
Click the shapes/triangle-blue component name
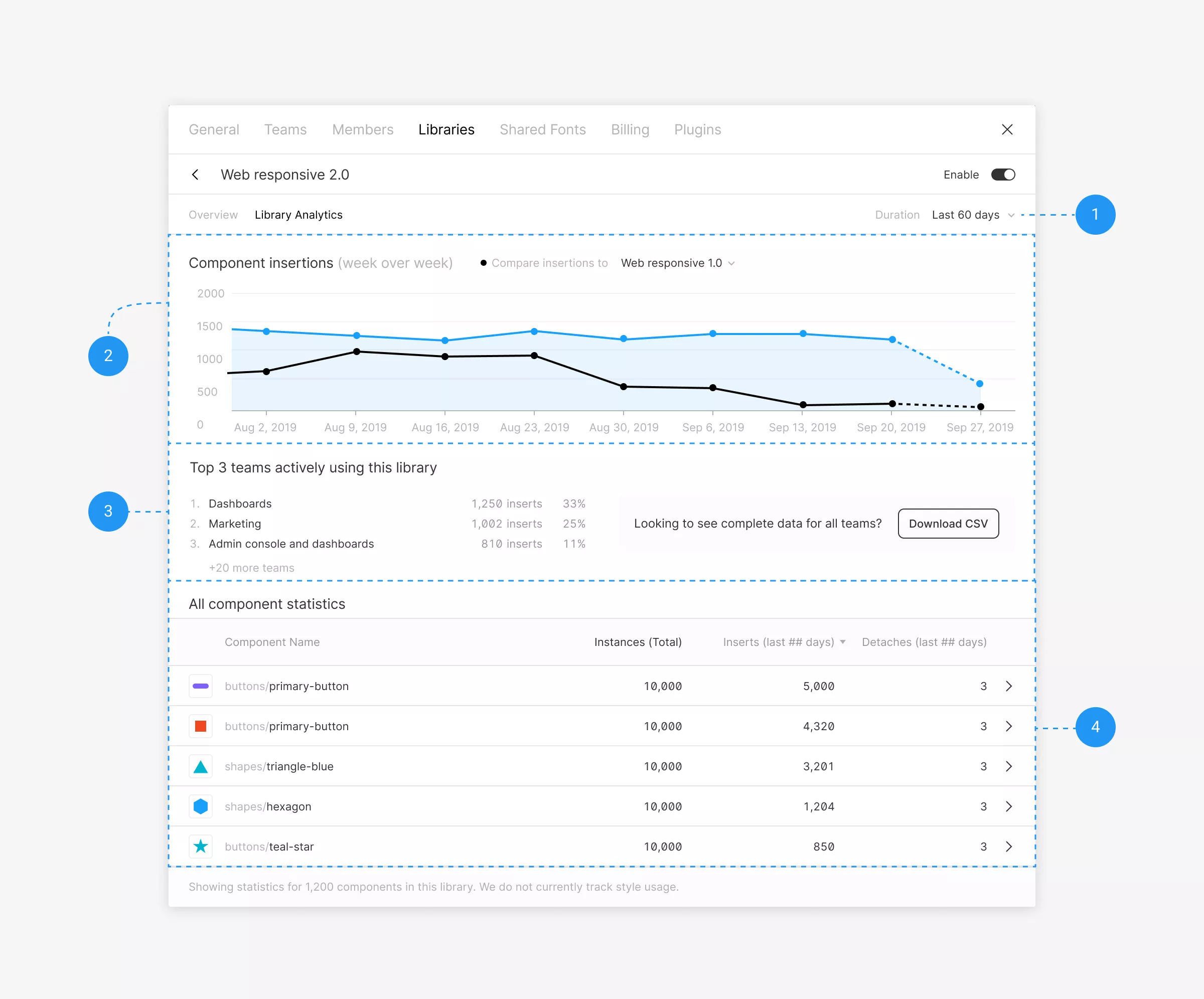coord(278,766)
